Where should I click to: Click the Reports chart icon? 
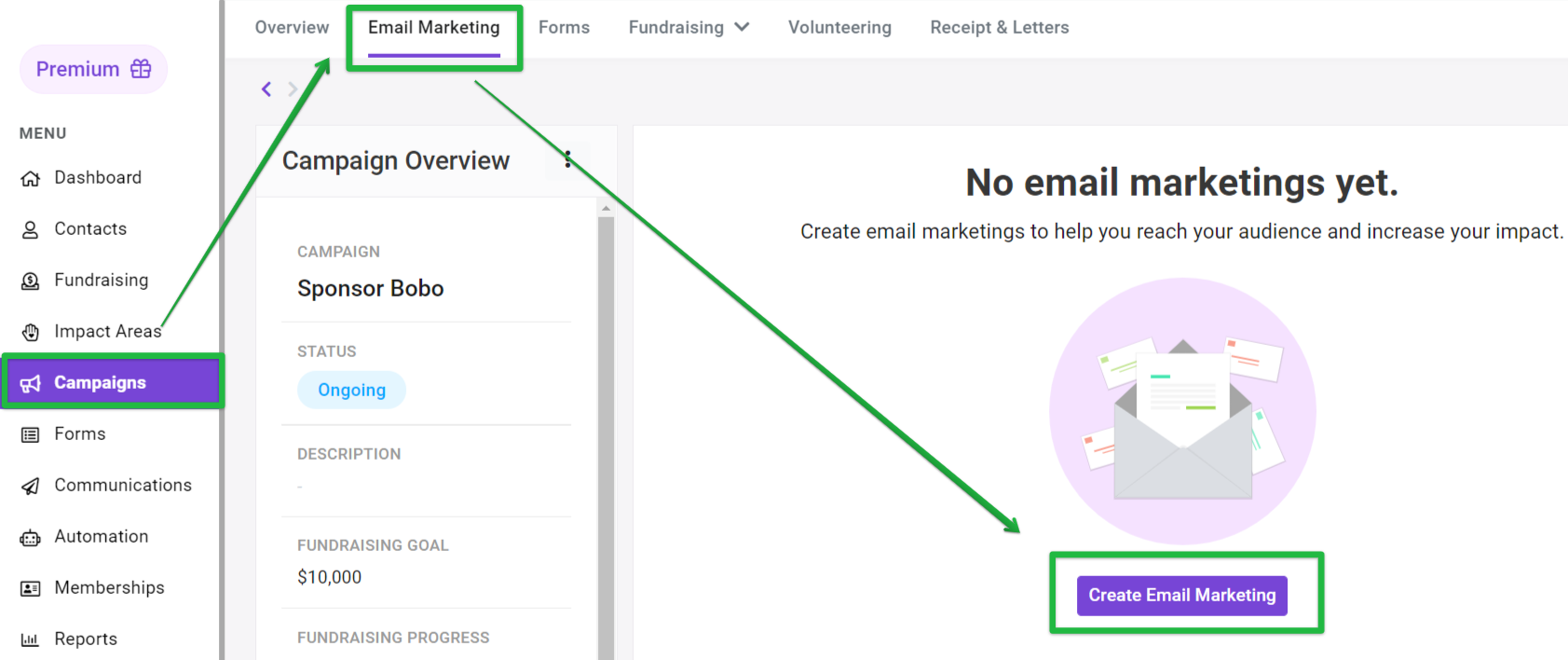pyautogui.click(x=30, y=639)
